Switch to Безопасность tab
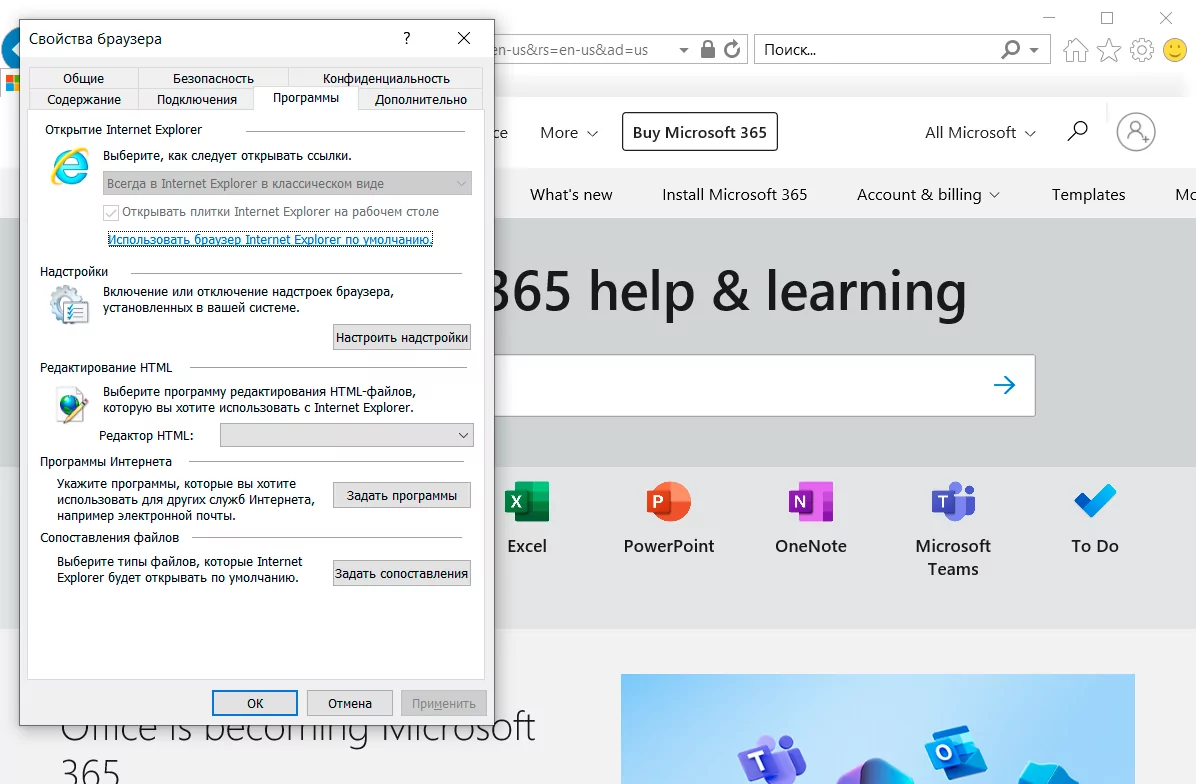 (x=213, y=78)
